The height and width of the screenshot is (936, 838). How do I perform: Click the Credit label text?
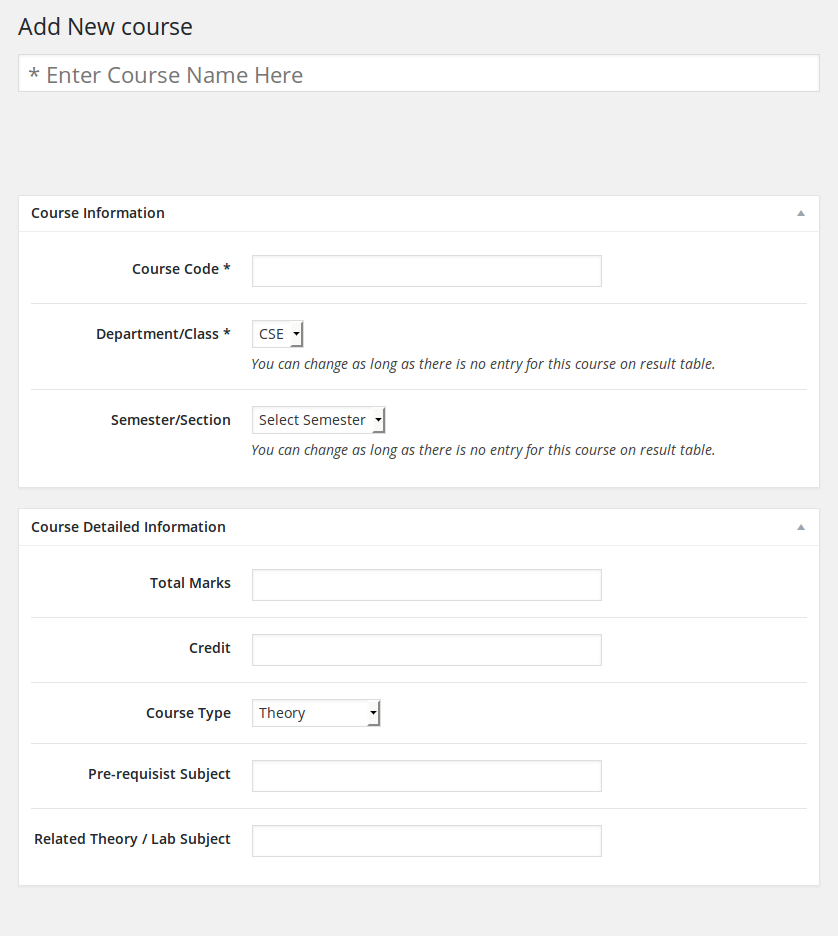(210, 648)
